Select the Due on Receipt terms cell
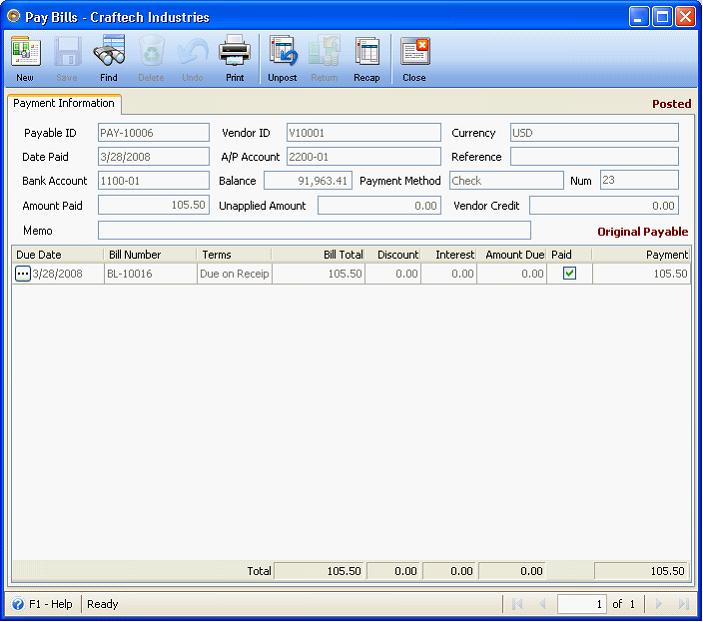The height and width of the screenshot is (622, 703). click(234, 274)
